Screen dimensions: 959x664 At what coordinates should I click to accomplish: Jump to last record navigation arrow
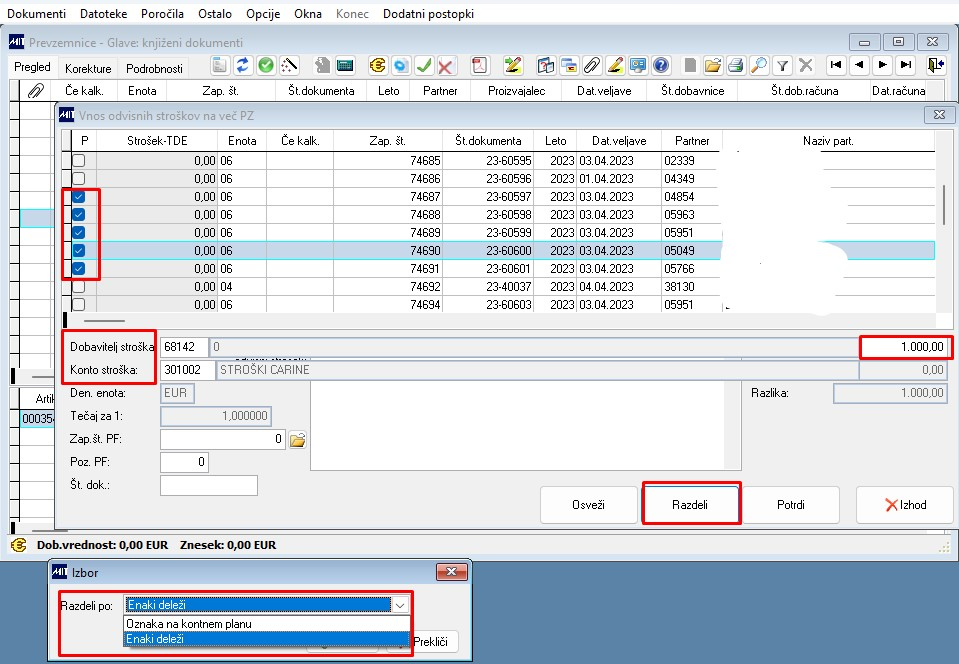(x=906, y=66)
